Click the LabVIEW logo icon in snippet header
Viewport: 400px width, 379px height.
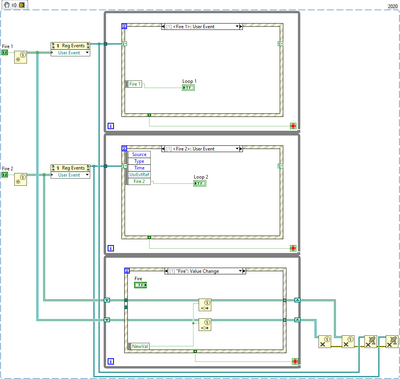(22, 5)
